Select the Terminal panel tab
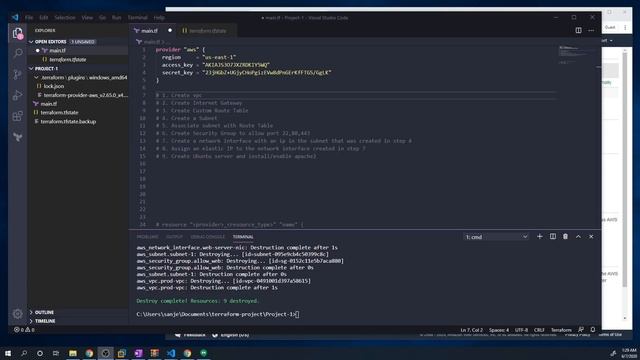 [243, 237]
